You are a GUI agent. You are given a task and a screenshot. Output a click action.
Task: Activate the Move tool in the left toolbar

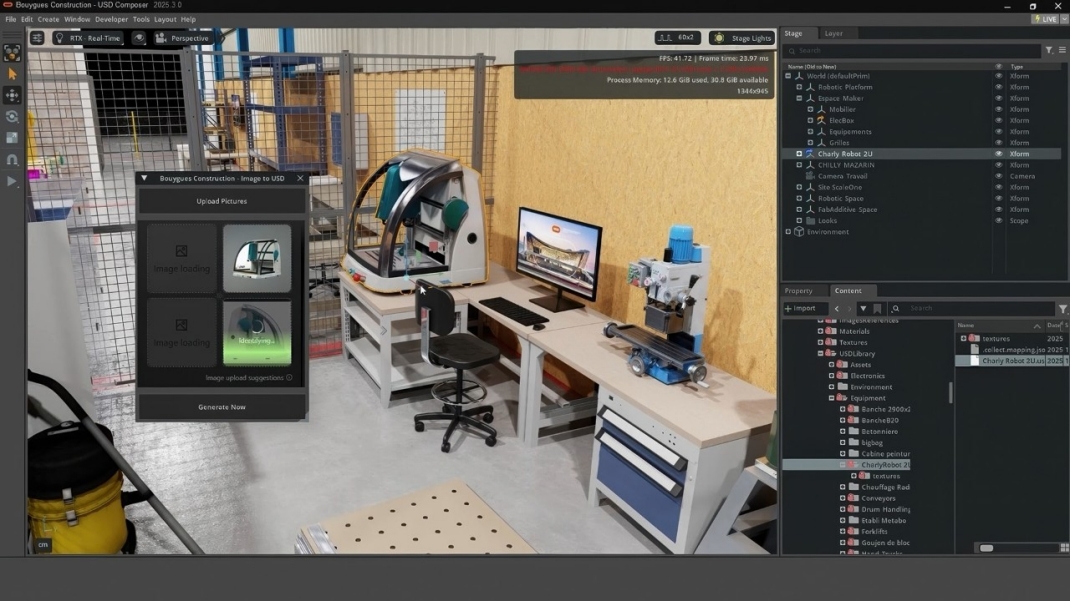point(12,95)
